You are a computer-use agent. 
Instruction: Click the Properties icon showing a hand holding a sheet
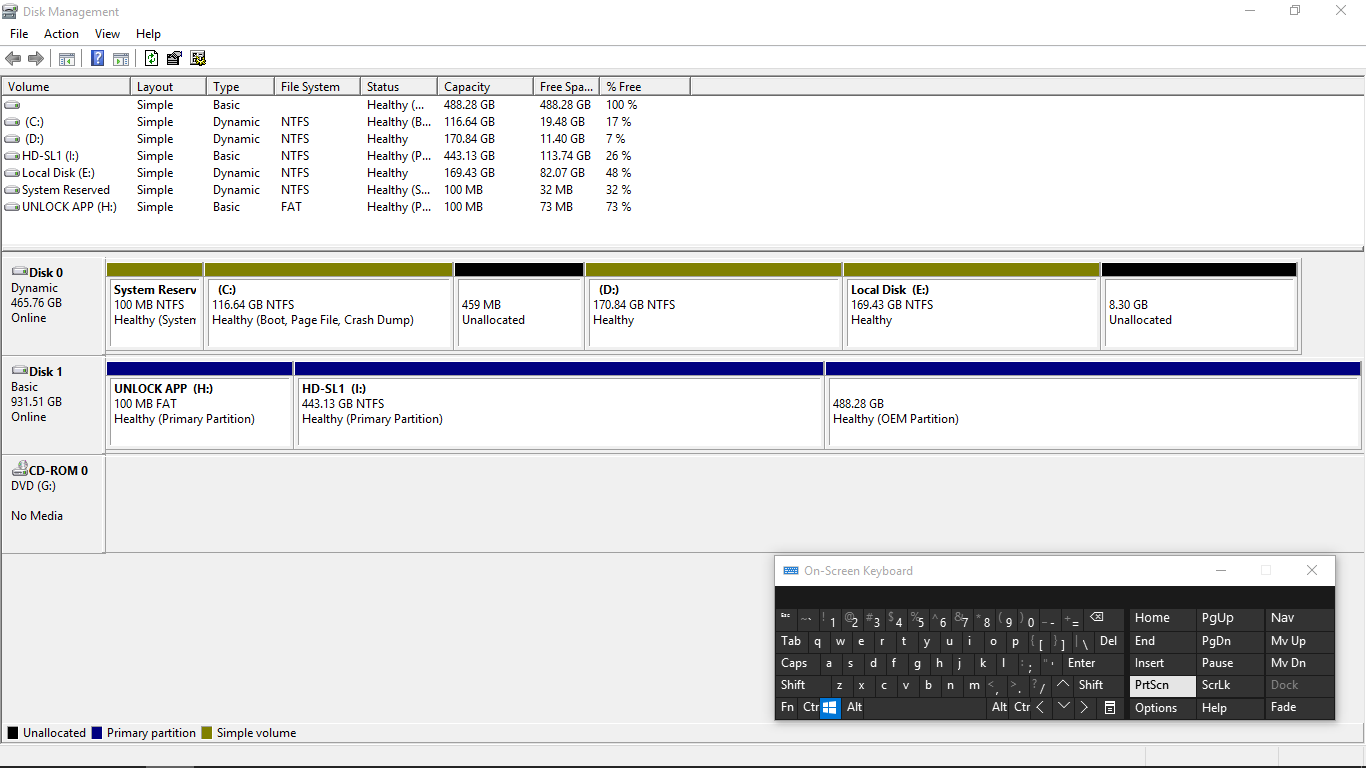(x=175, y=59)
